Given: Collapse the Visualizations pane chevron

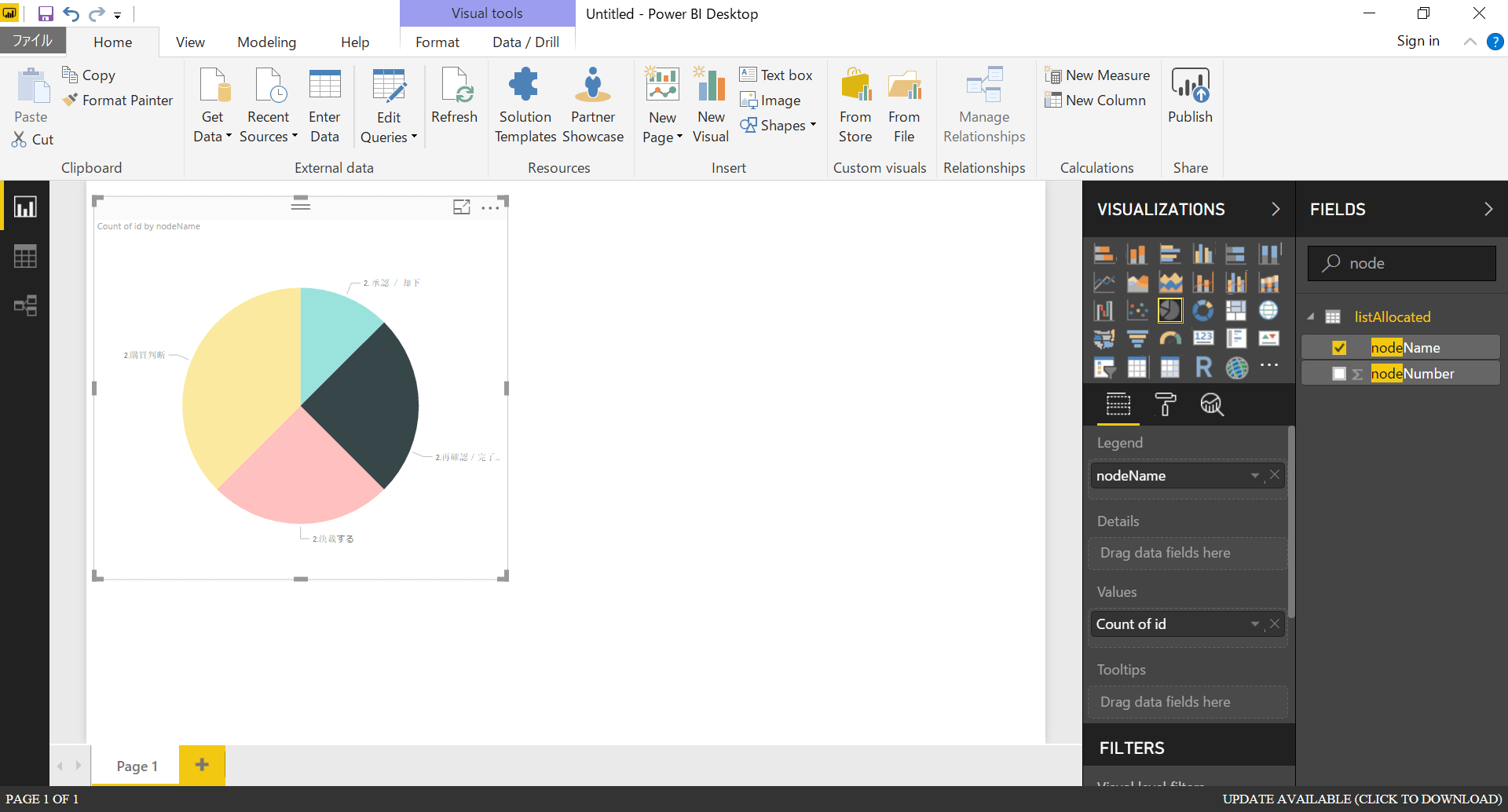Looking at the screenshot, I should click(1276, 209).
